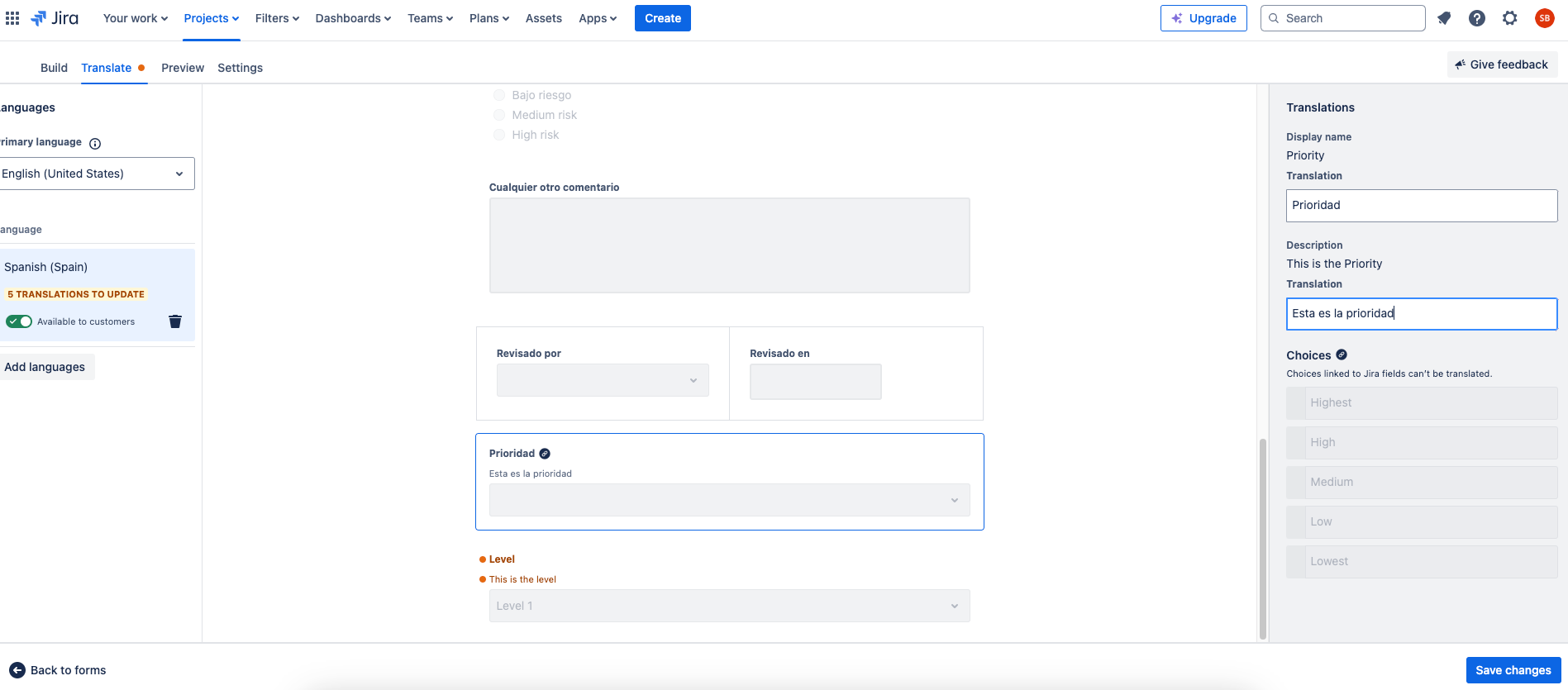Click primary language info icon
This screenshot has height=690, width=1568.
95,144
